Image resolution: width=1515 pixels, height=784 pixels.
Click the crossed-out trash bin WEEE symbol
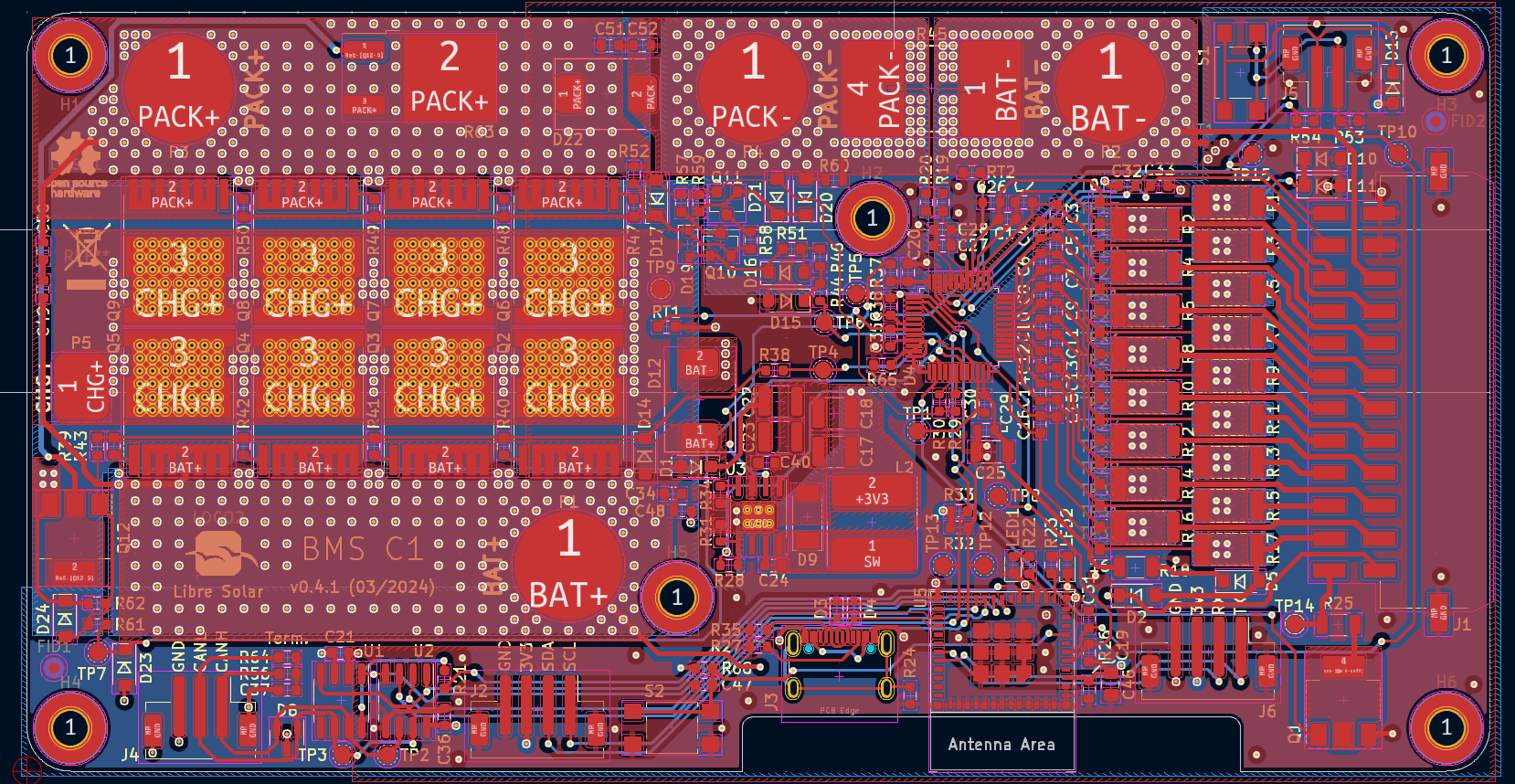tap(86, 247)
